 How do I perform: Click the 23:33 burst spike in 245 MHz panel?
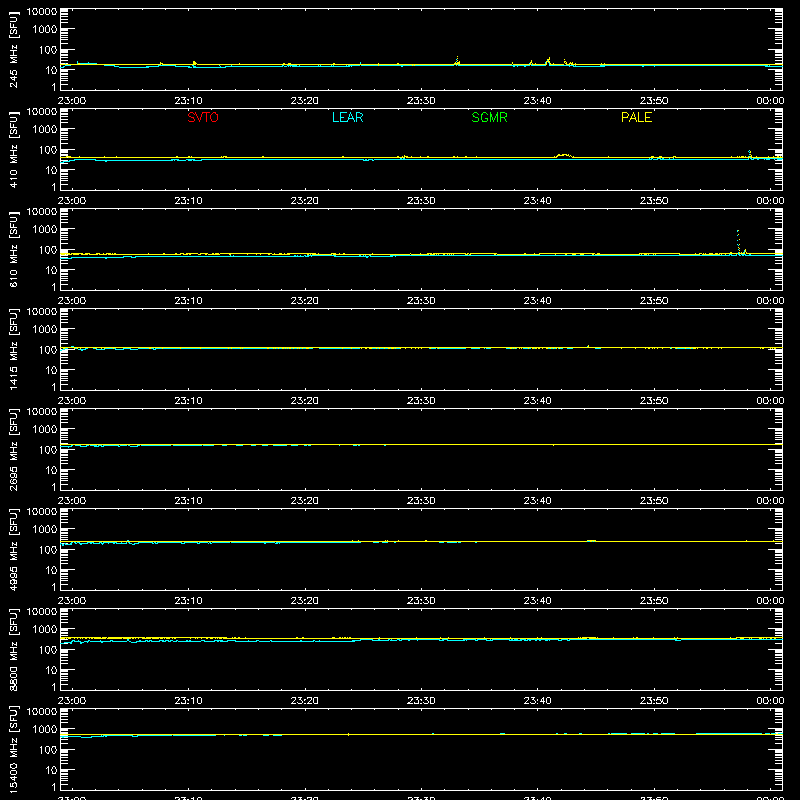coord(457,60)
